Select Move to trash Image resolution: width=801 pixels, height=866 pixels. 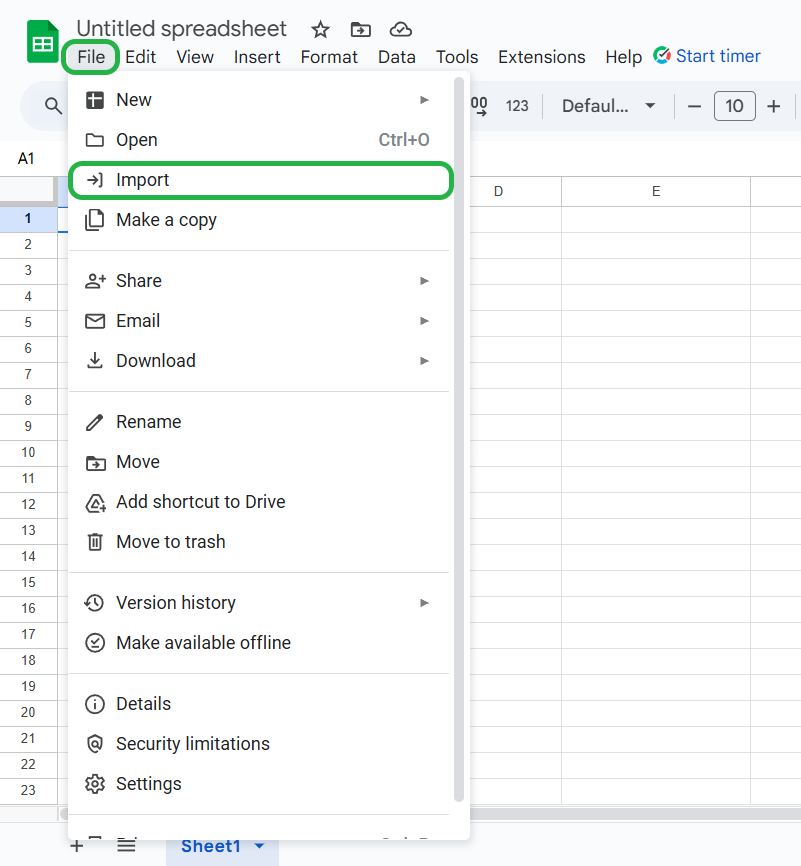click(x=259, y=542)
